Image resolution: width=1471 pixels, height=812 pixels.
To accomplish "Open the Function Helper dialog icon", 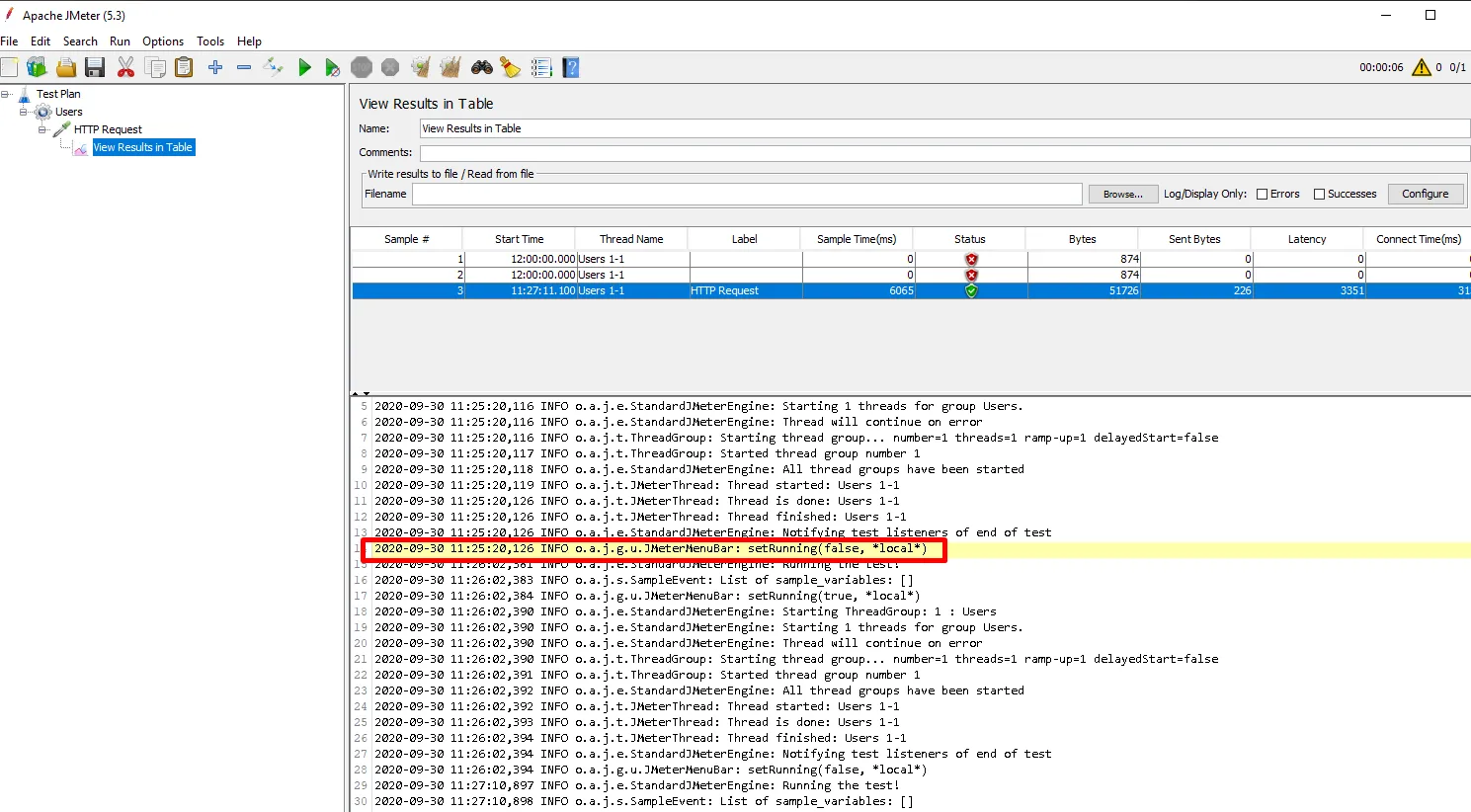I will [x=541, y=67].
